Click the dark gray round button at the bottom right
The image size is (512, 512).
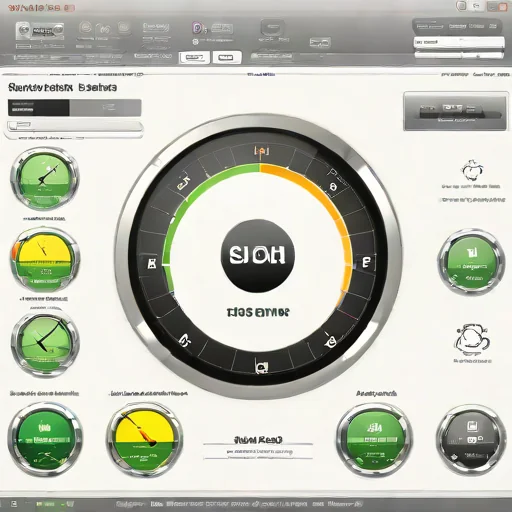(472, 439)
